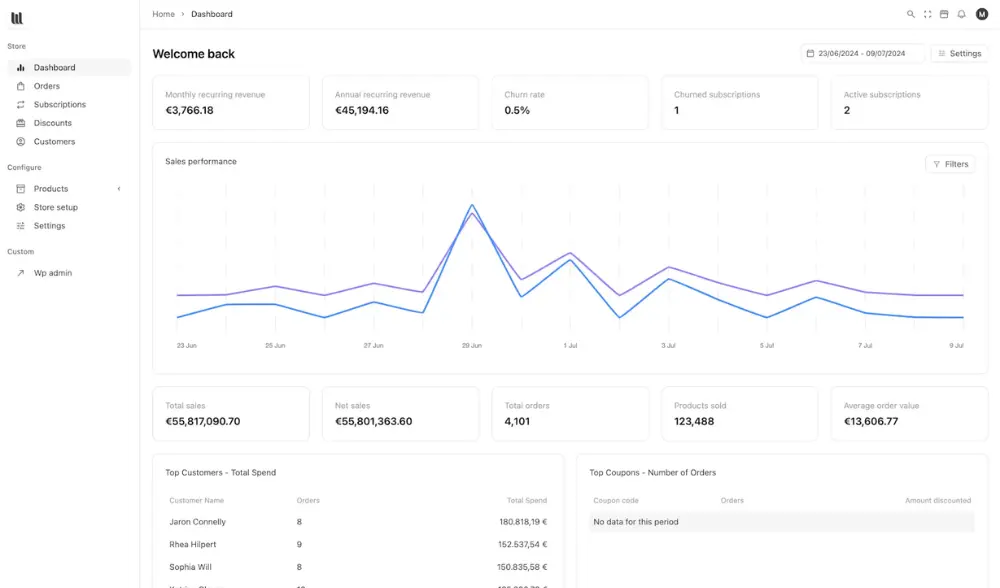Open the Sales performance Filters dropdown
1000x588 pixels.
[950, 164]
